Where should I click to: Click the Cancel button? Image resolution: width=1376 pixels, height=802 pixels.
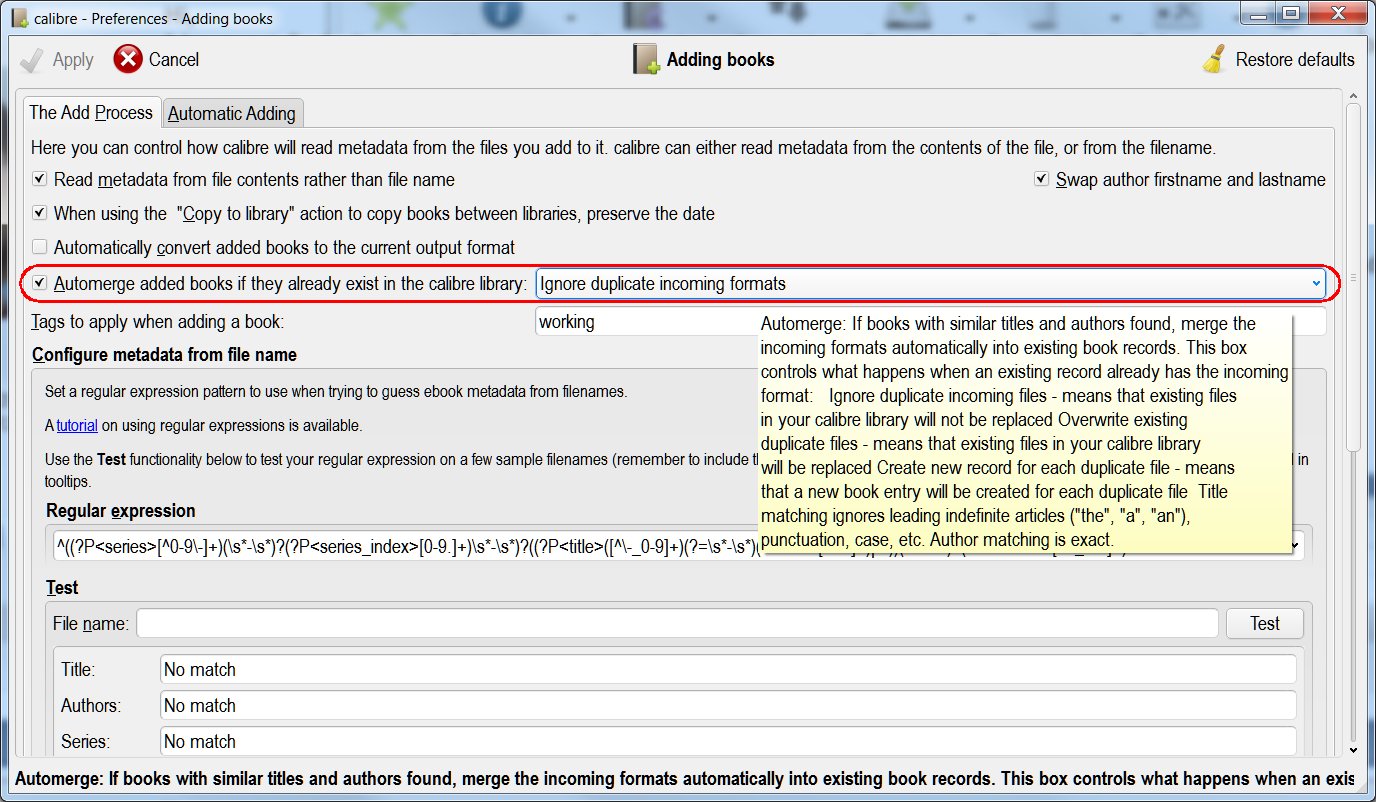click(157, 60)
